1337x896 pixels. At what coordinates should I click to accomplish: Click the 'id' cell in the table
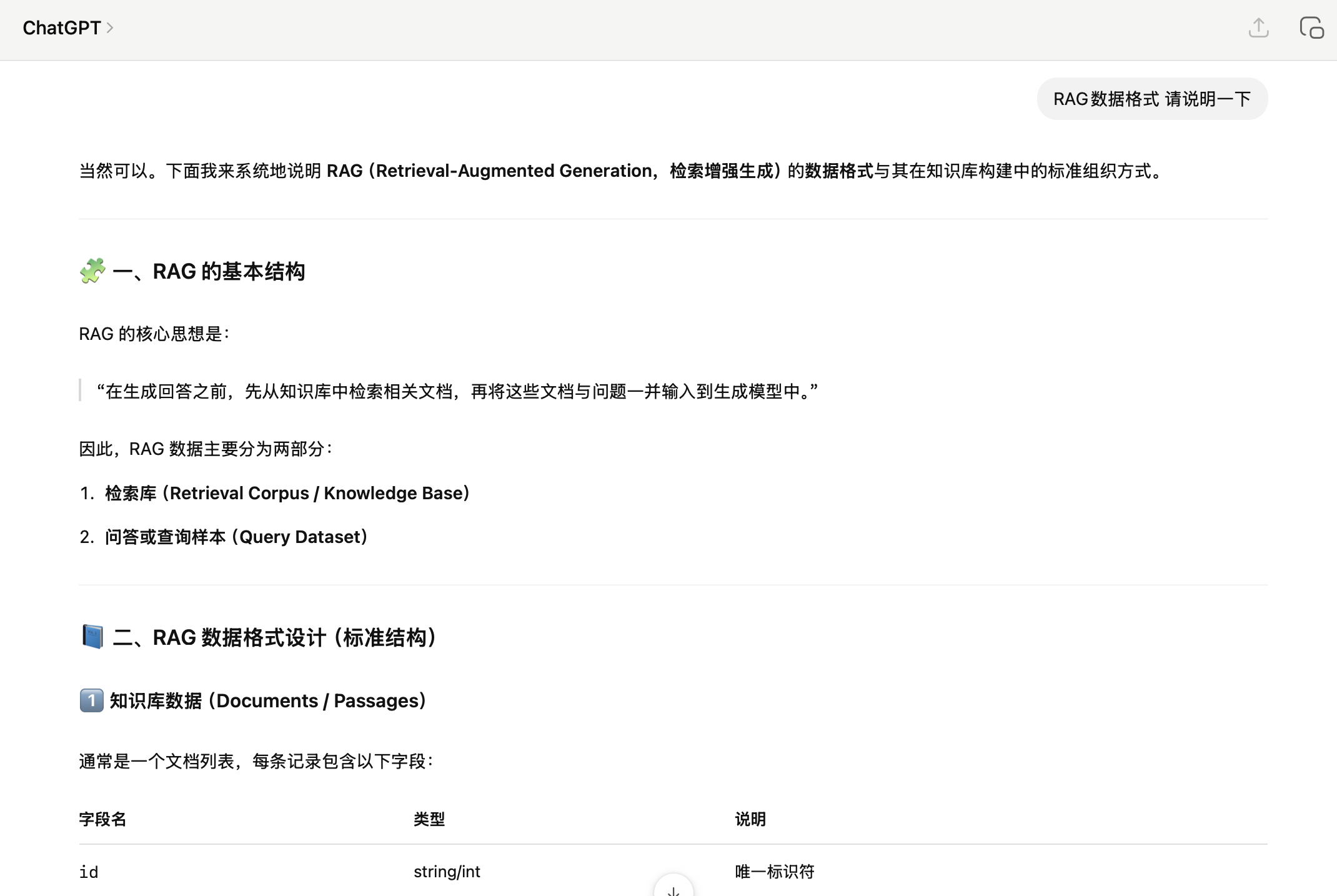click(x=89, y=872)
